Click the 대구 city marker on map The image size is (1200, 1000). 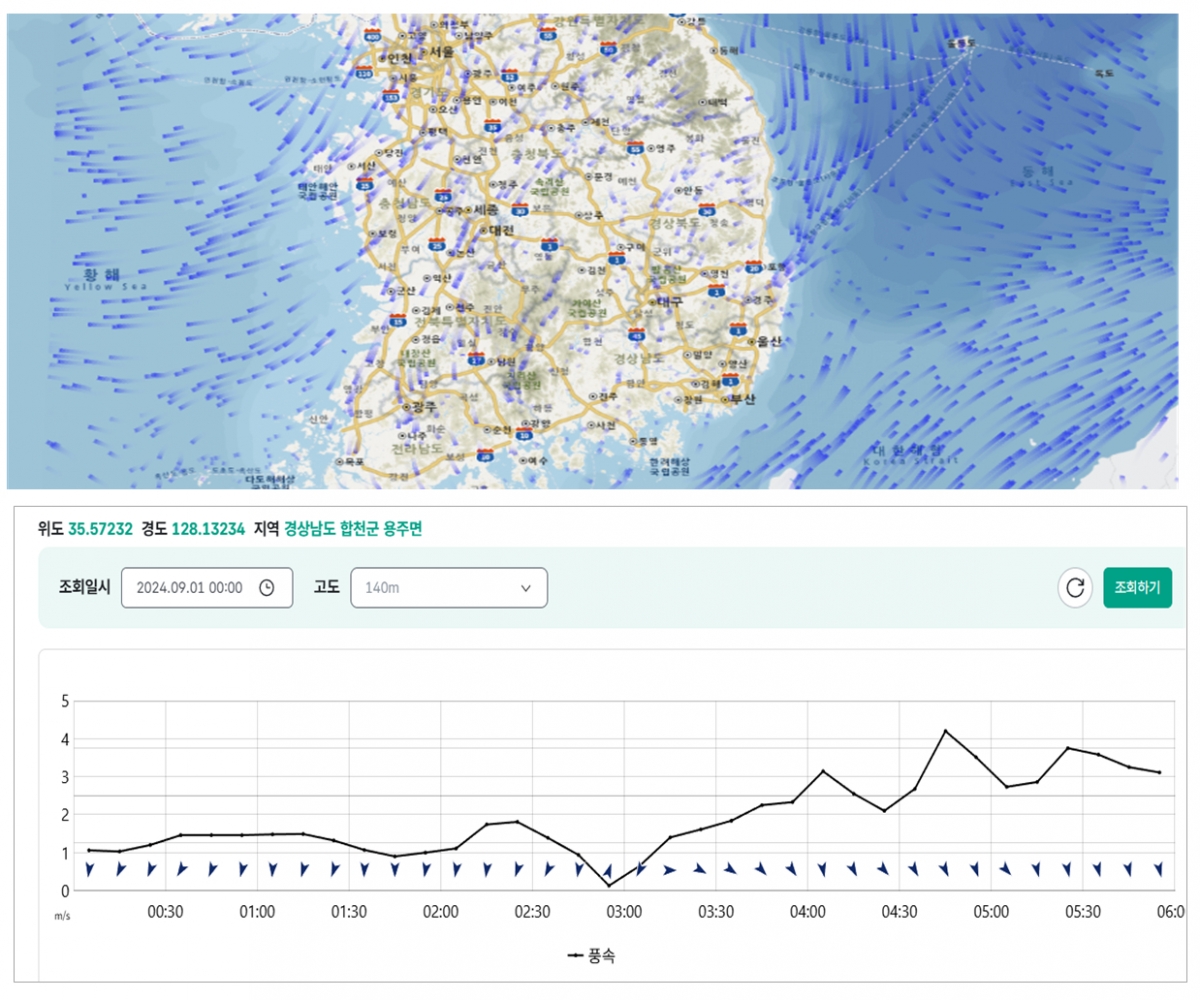(653, 301)
